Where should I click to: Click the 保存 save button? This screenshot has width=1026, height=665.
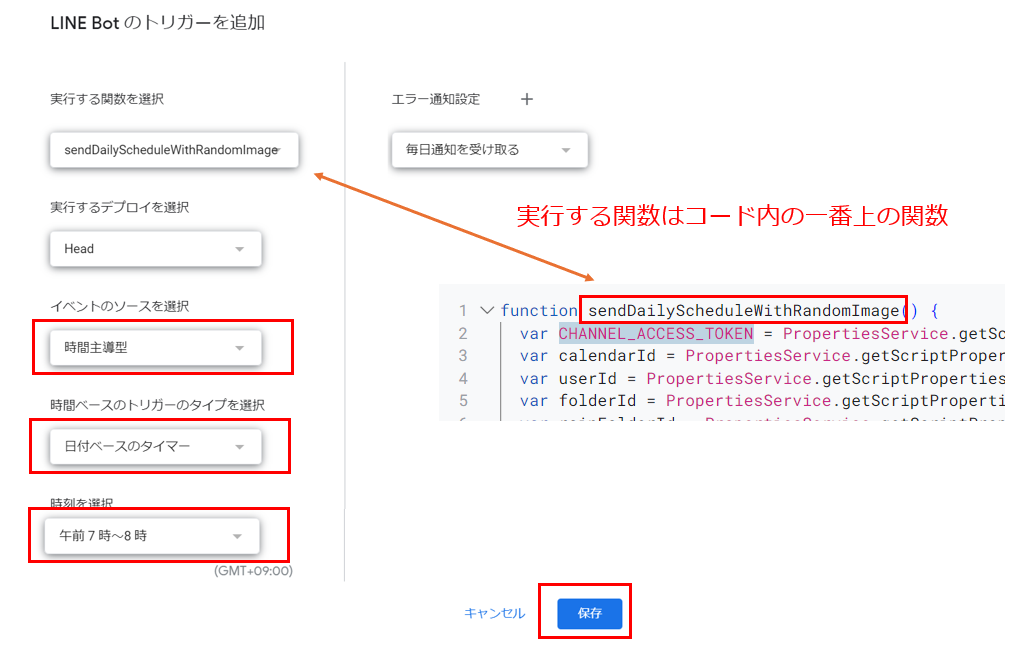click(x=590, y=613)
